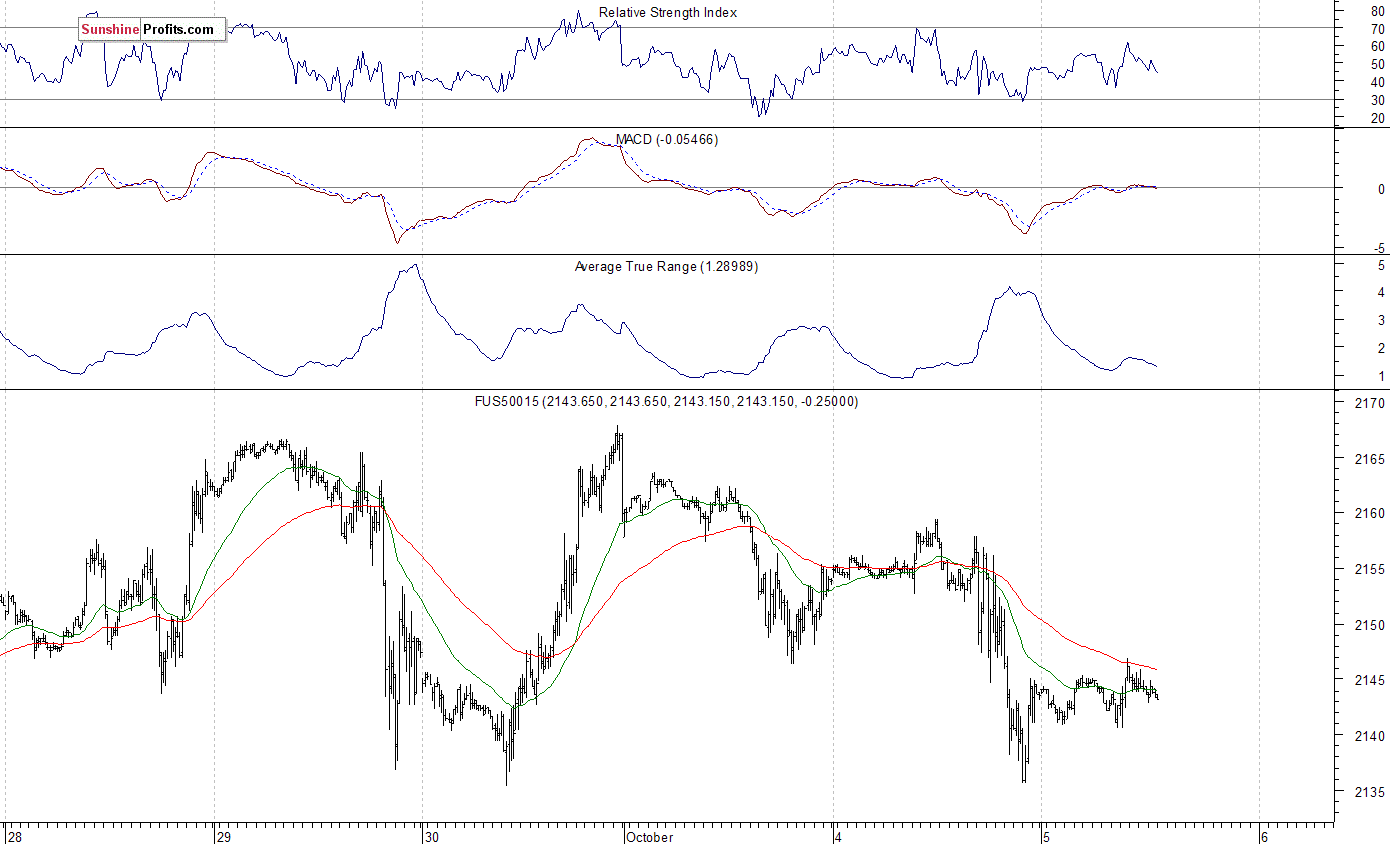1390x844 pixels.
Task: Click the 2145 price axis label
Action: point(1371,681)
